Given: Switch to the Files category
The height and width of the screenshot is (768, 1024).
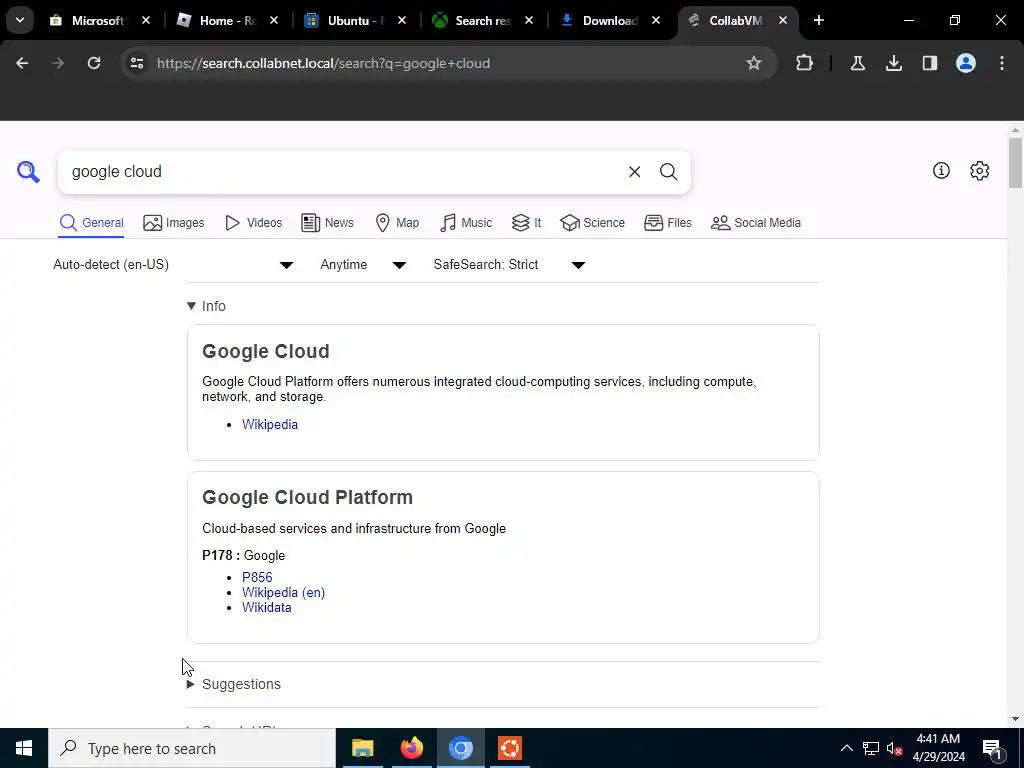Looking at the screenshot, I should click(667, 223).
